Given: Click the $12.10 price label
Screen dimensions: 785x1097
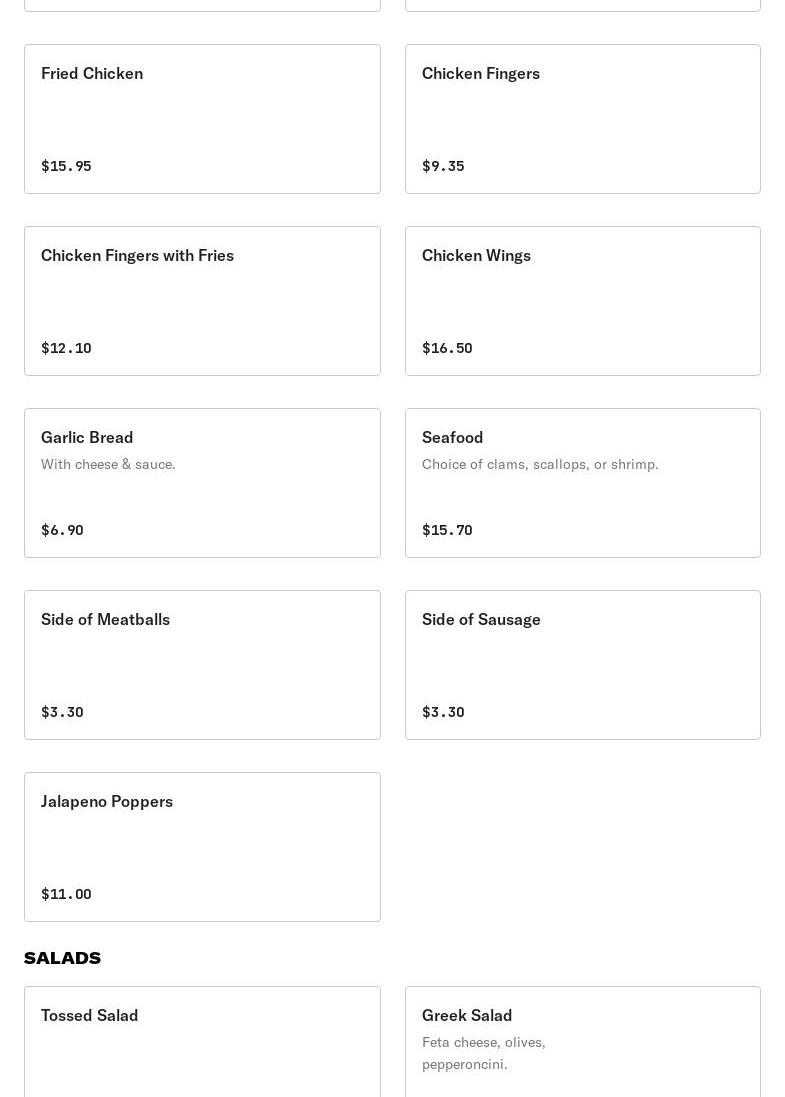Looking at the screenshot, I should pyautogui.click(x=66, y=348).
